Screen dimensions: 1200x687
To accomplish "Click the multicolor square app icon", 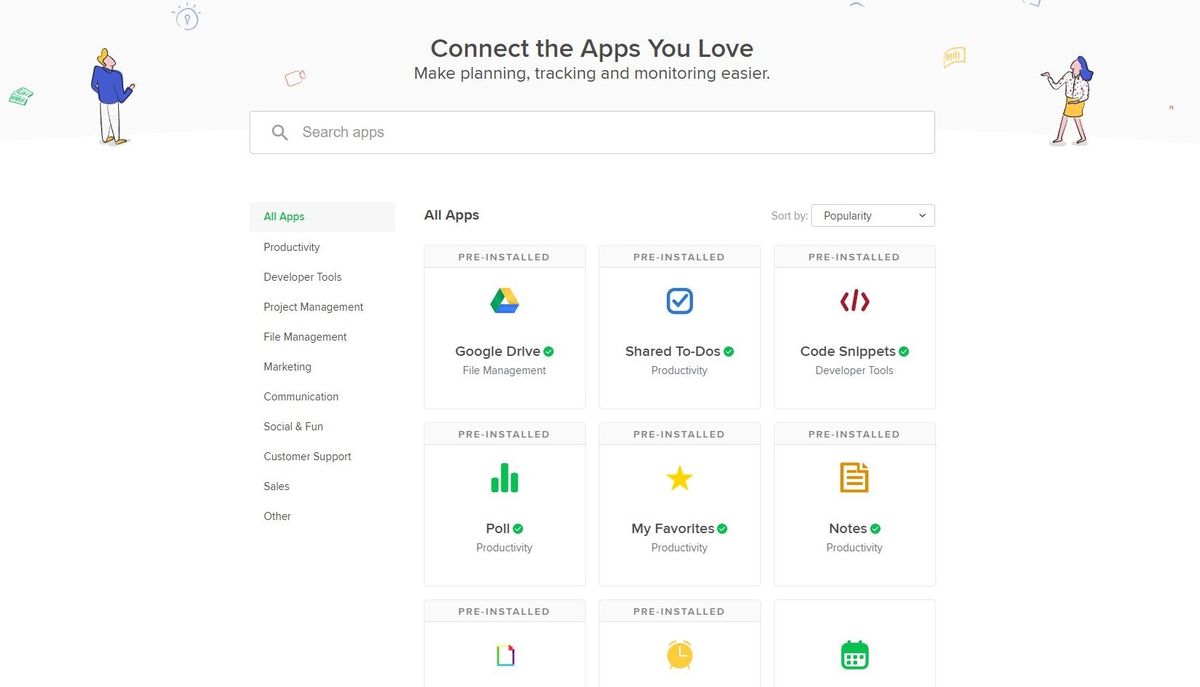I will click(504, 655).
